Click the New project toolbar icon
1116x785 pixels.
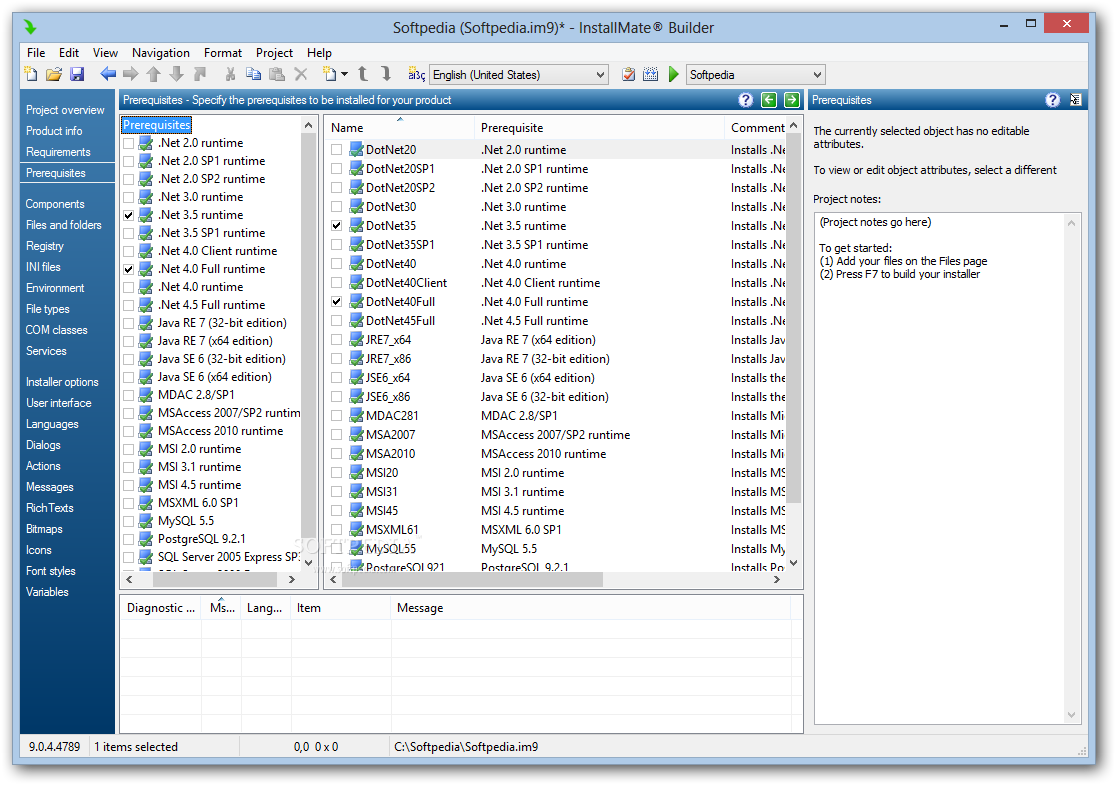pos(31,74)
